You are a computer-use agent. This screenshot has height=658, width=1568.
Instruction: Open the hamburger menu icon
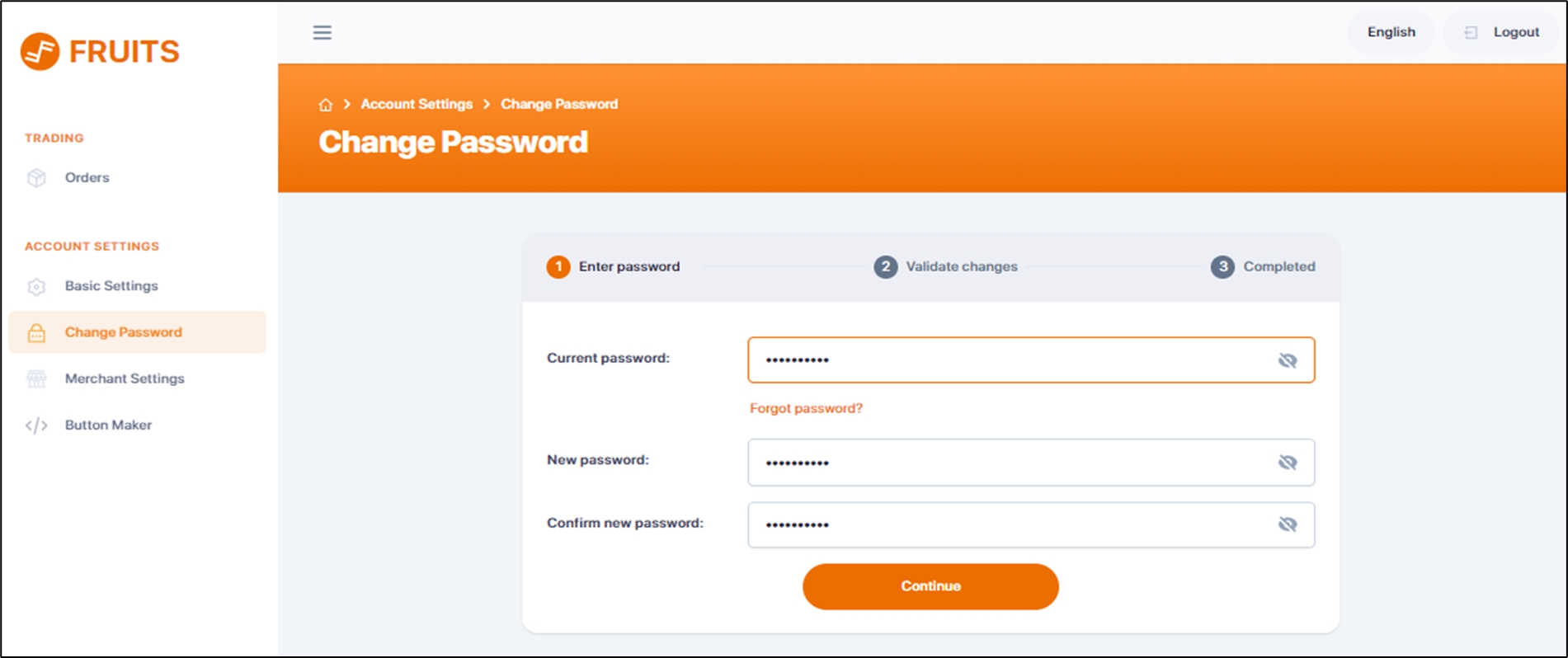tap(323, 32)
